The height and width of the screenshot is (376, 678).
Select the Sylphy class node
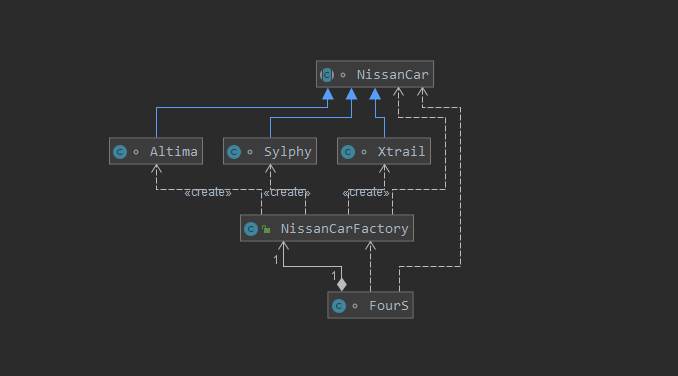270,151
